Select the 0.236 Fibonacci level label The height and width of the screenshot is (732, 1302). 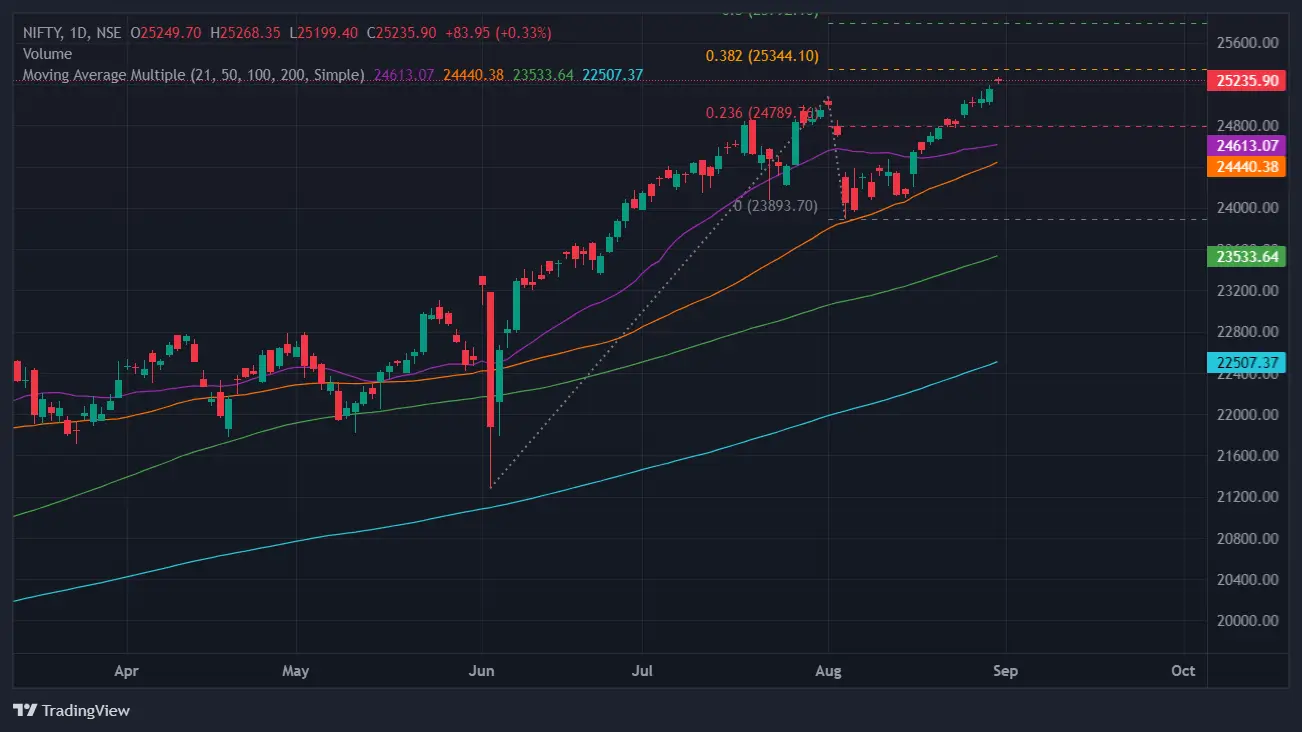pos(762,113)
